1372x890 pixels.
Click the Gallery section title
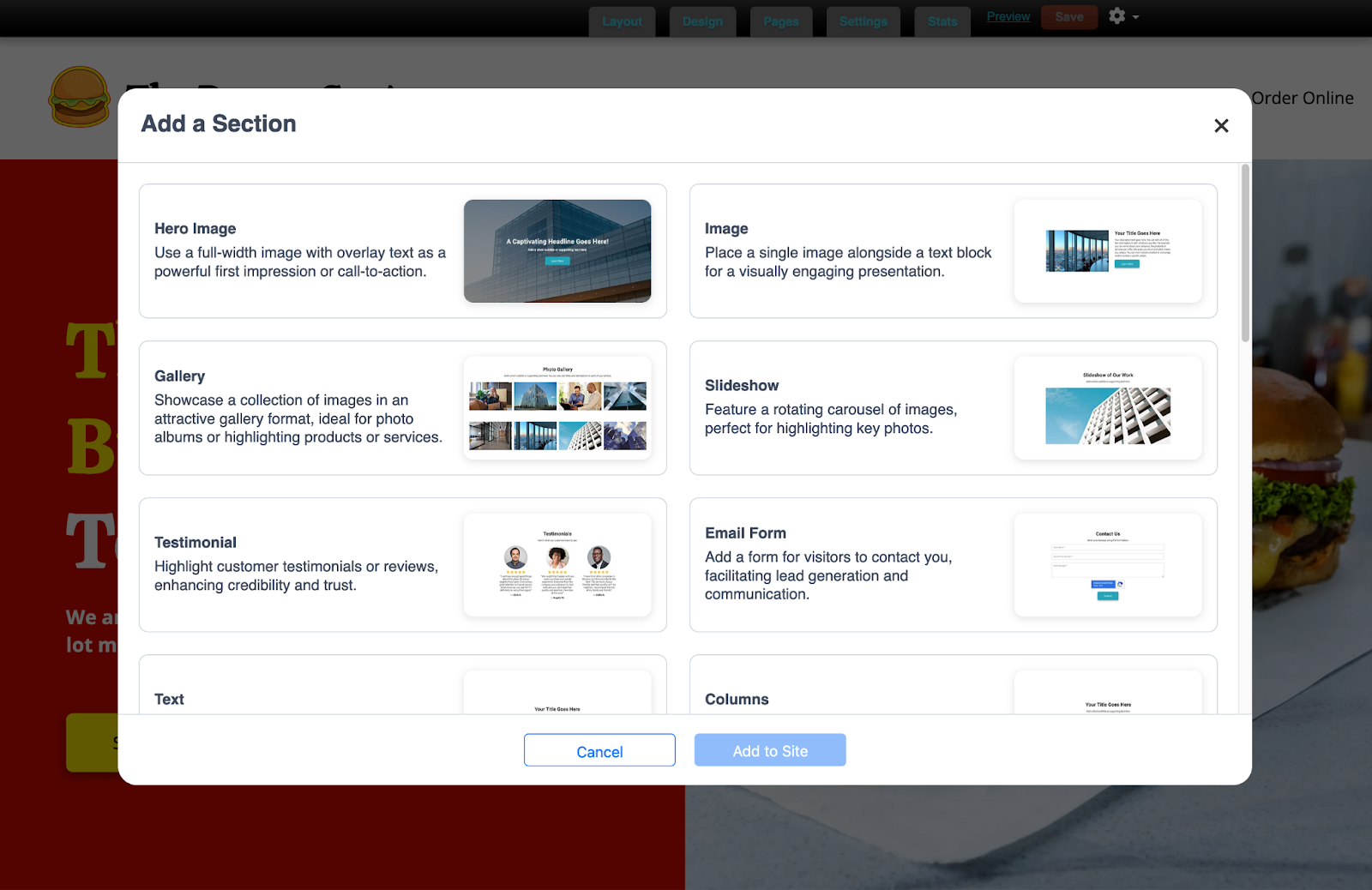point(179,376)
